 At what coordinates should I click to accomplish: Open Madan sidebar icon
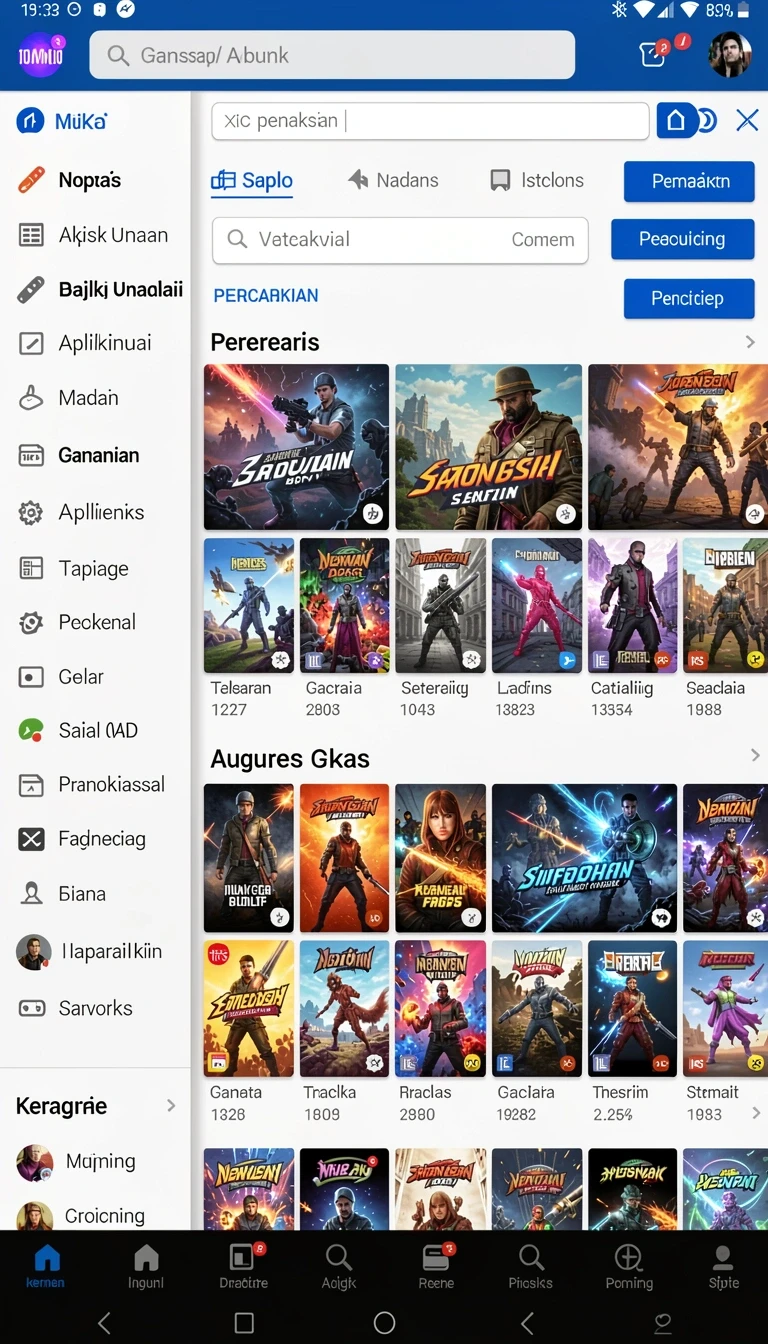[31, 398]
